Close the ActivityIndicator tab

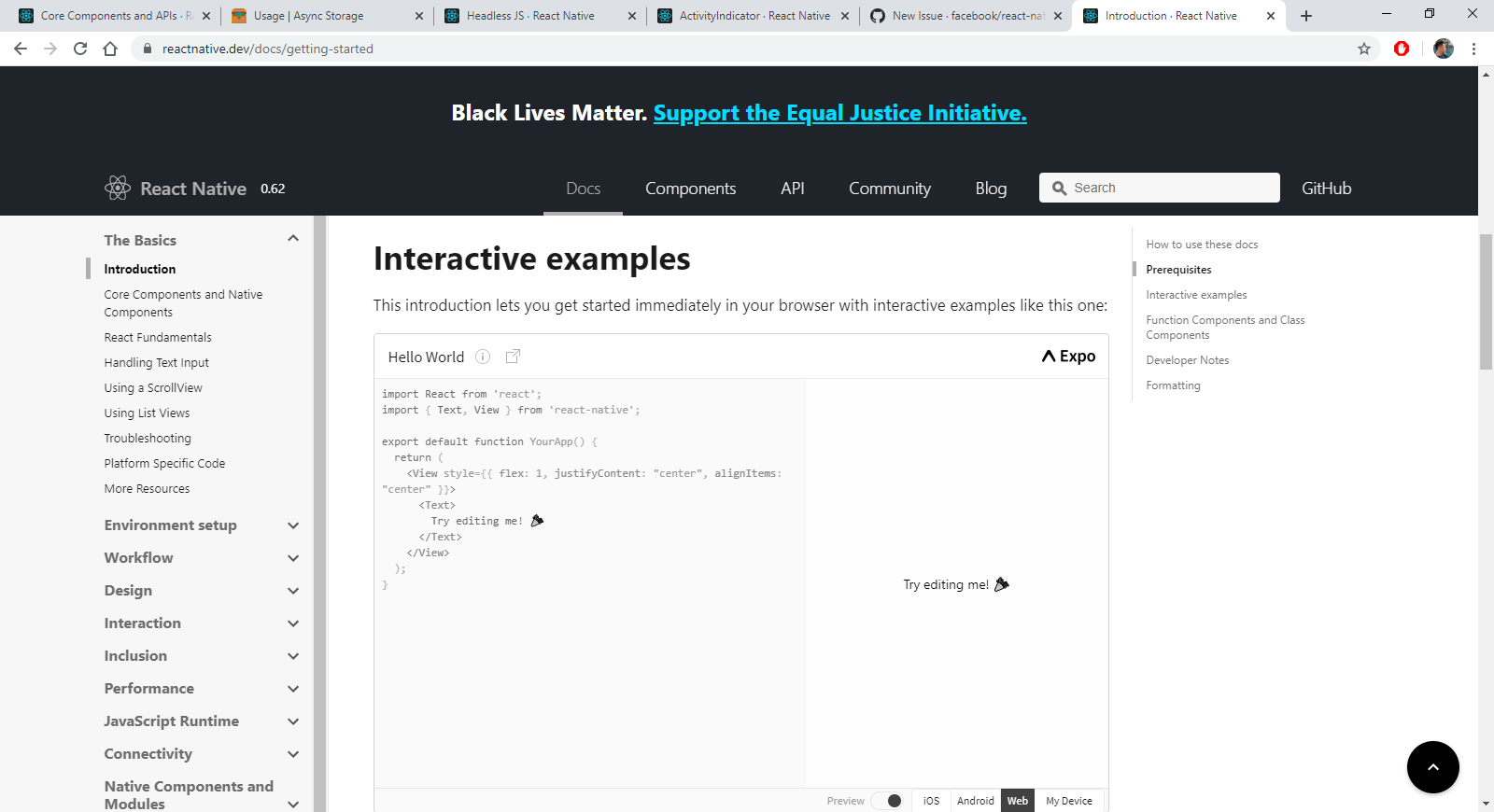[845, 16]
